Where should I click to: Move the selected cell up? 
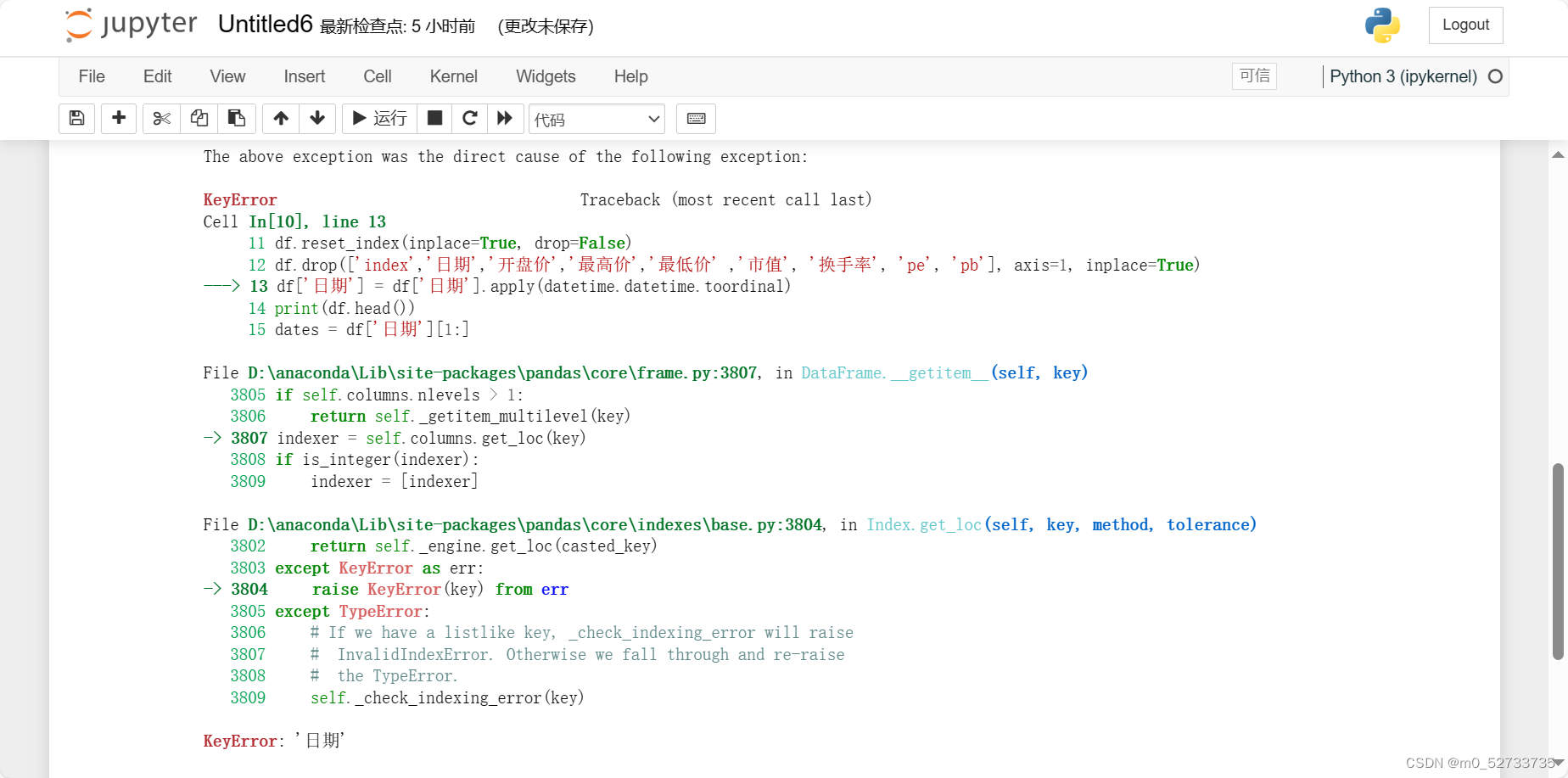tap(280, 119)
